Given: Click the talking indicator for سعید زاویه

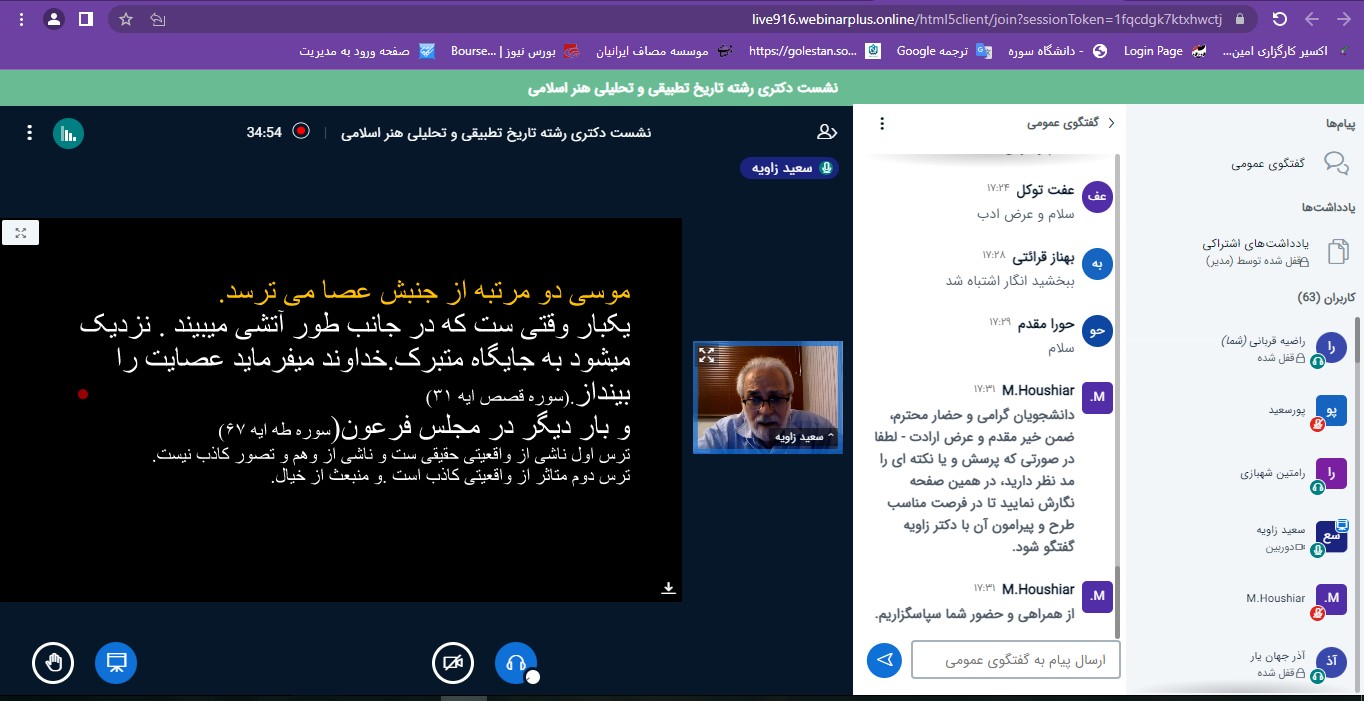Looking at the screenshot, I should pyautogui.click(x=789, y=168).
